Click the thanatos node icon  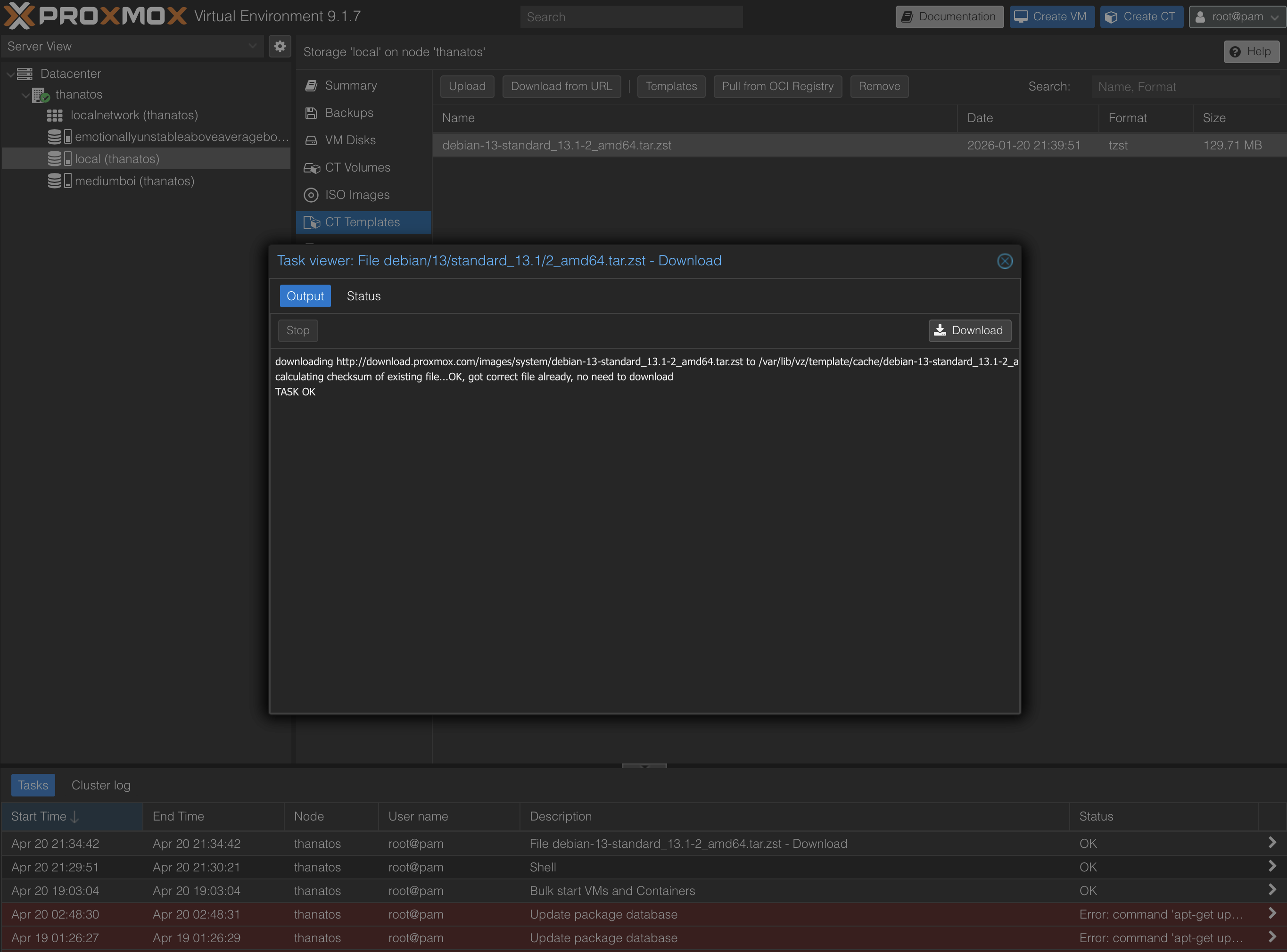41,95
